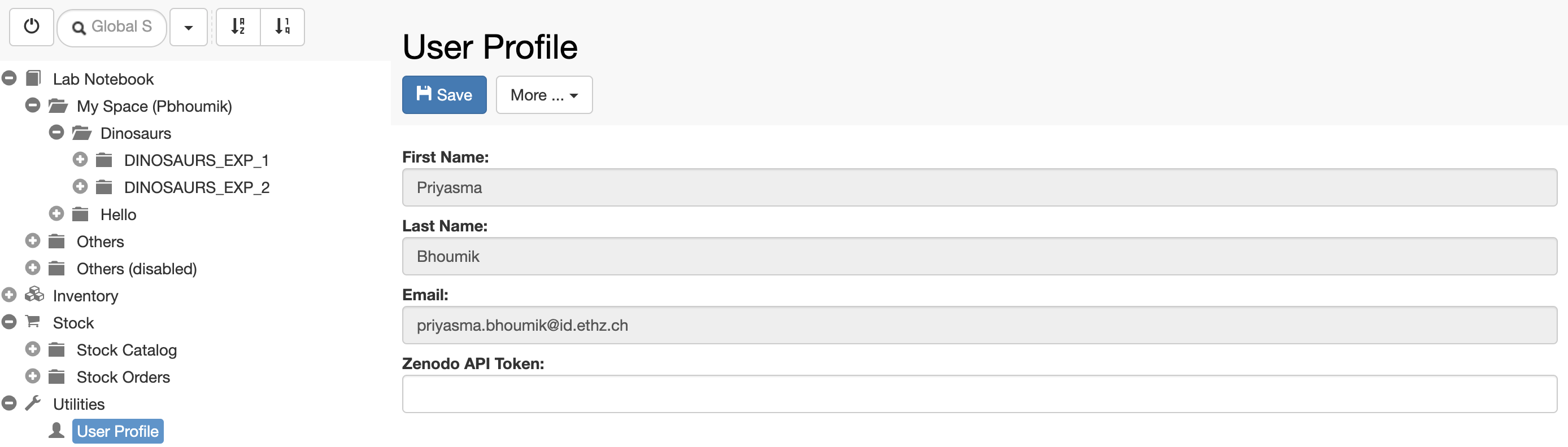Select Stock Orders in the tree

[123, 377]
